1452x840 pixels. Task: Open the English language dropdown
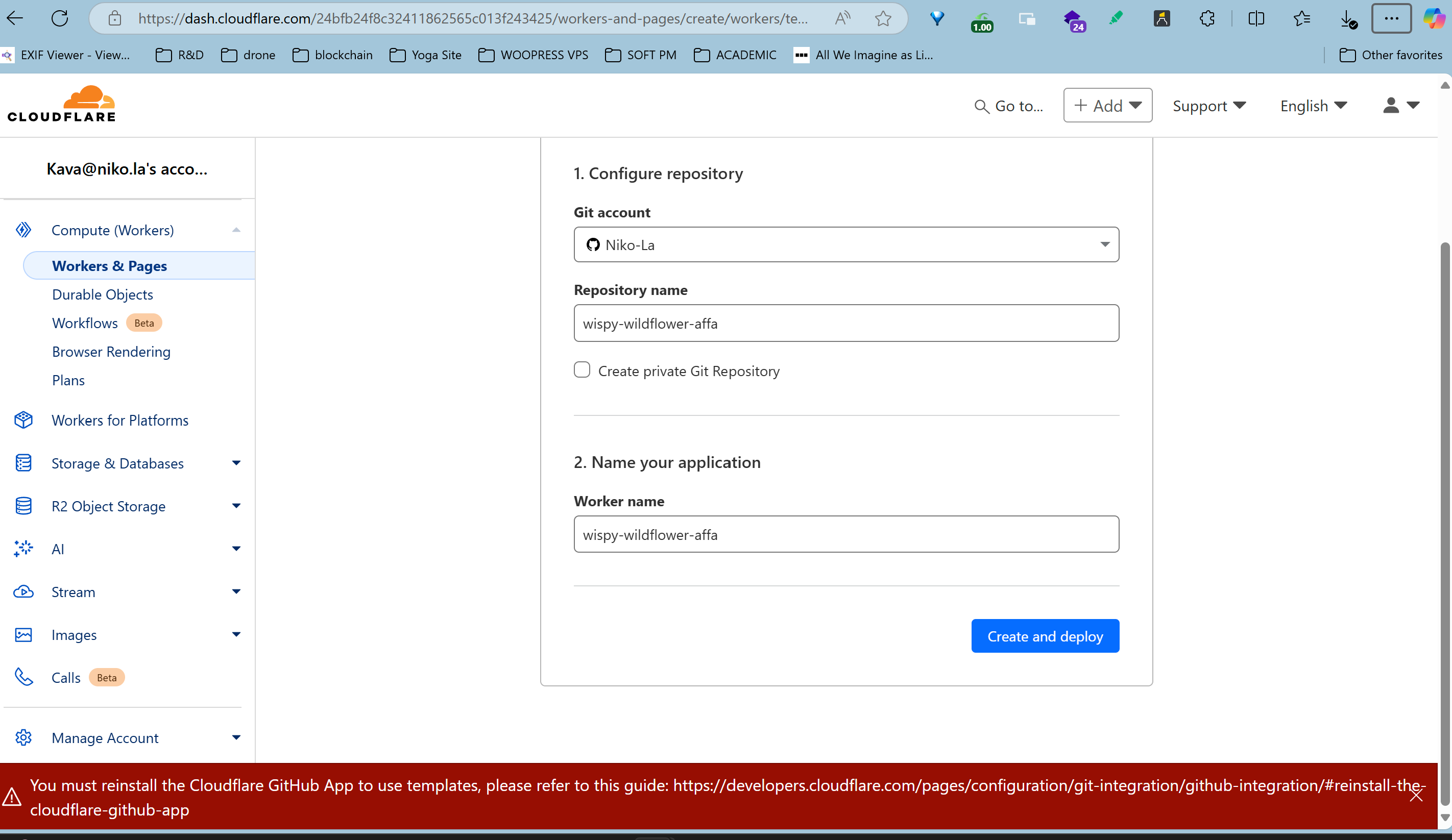[x=1313, y=106]
